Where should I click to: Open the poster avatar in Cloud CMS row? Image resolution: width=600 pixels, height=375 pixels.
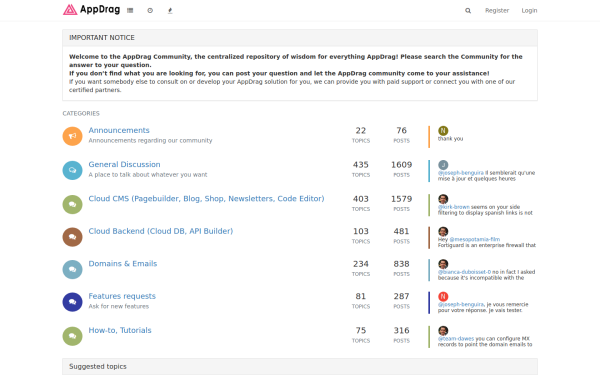(x=443, y=199)
